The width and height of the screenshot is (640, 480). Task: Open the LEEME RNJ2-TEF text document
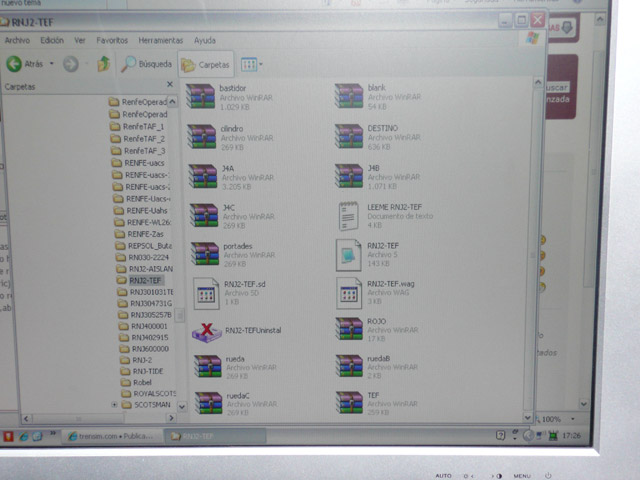click(348, 214)
